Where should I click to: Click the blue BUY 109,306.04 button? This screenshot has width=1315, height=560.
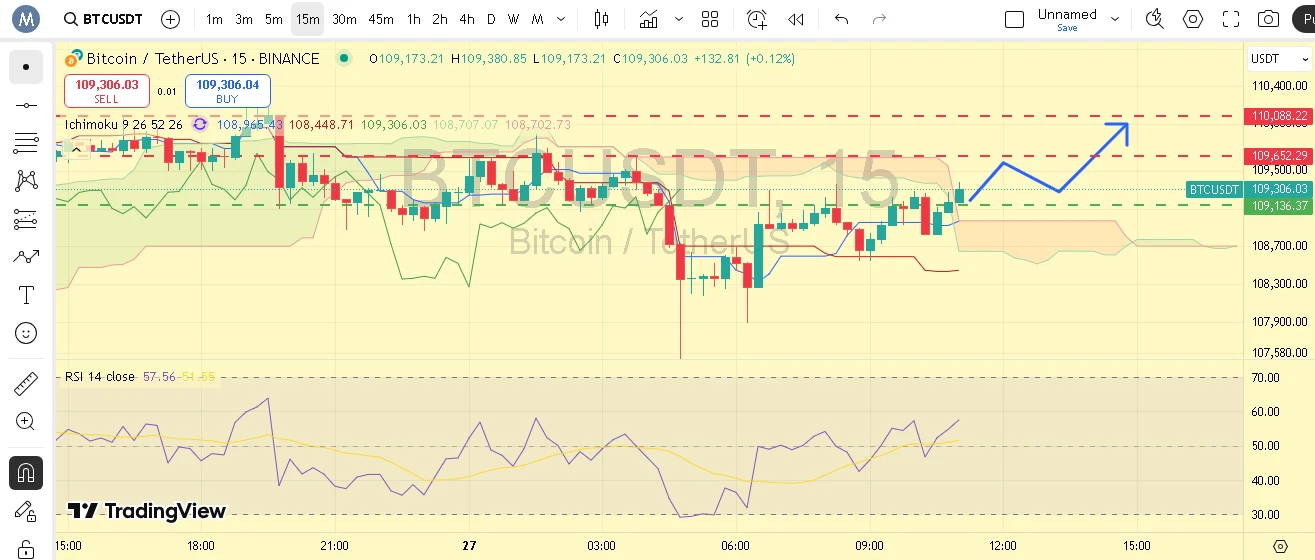(227, 91)
